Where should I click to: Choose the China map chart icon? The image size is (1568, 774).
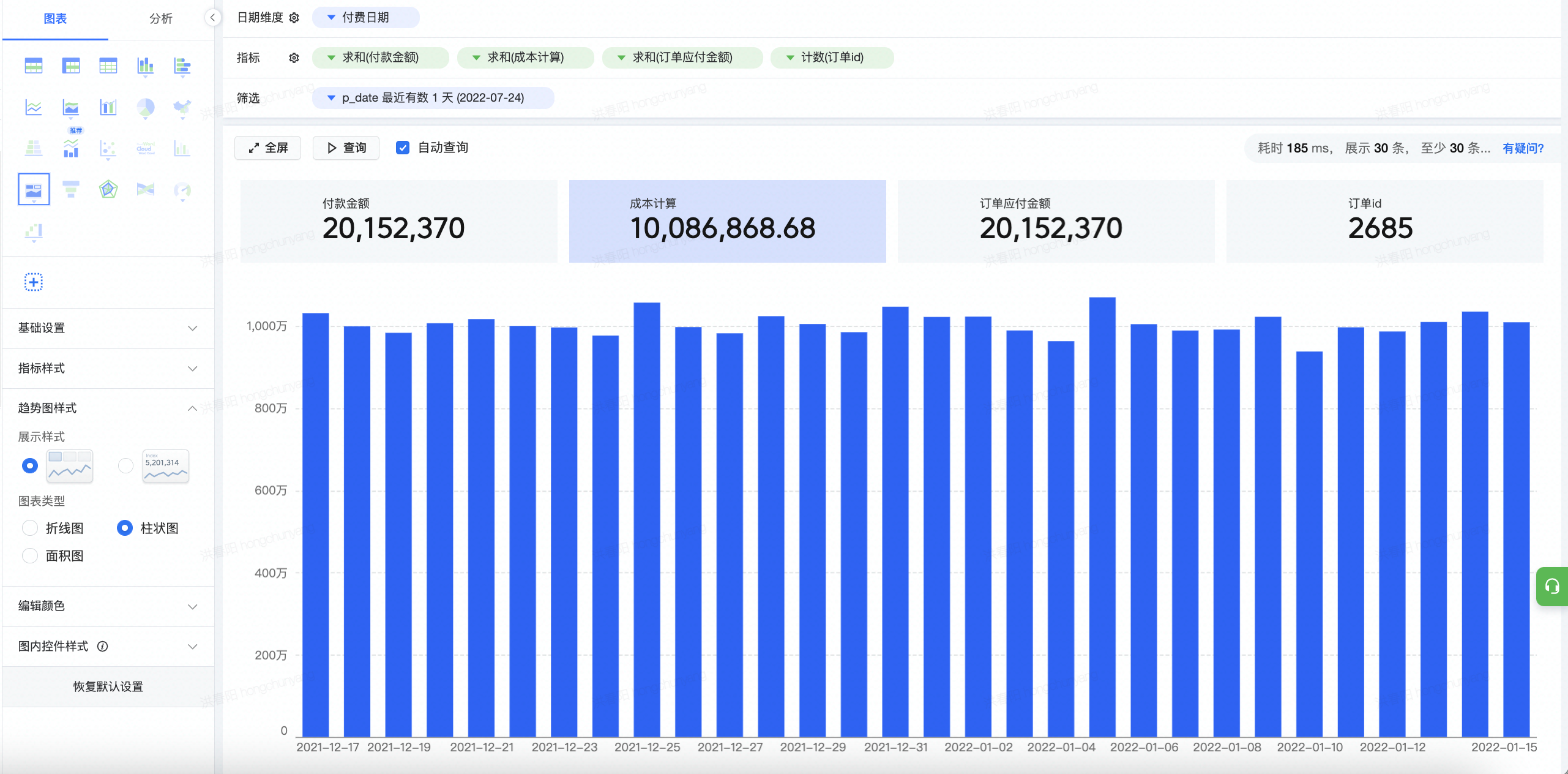click(x=182, y=108)
